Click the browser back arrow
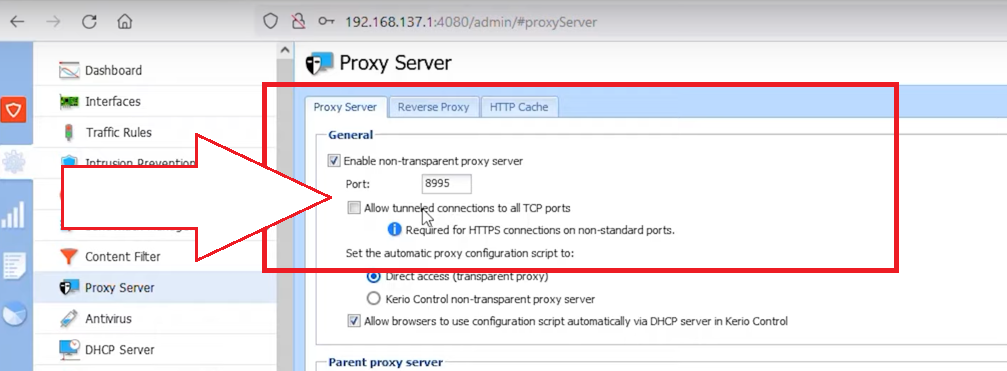This screenshot has height=371, width=1007. pyautogui.click(x=17, y=22)
